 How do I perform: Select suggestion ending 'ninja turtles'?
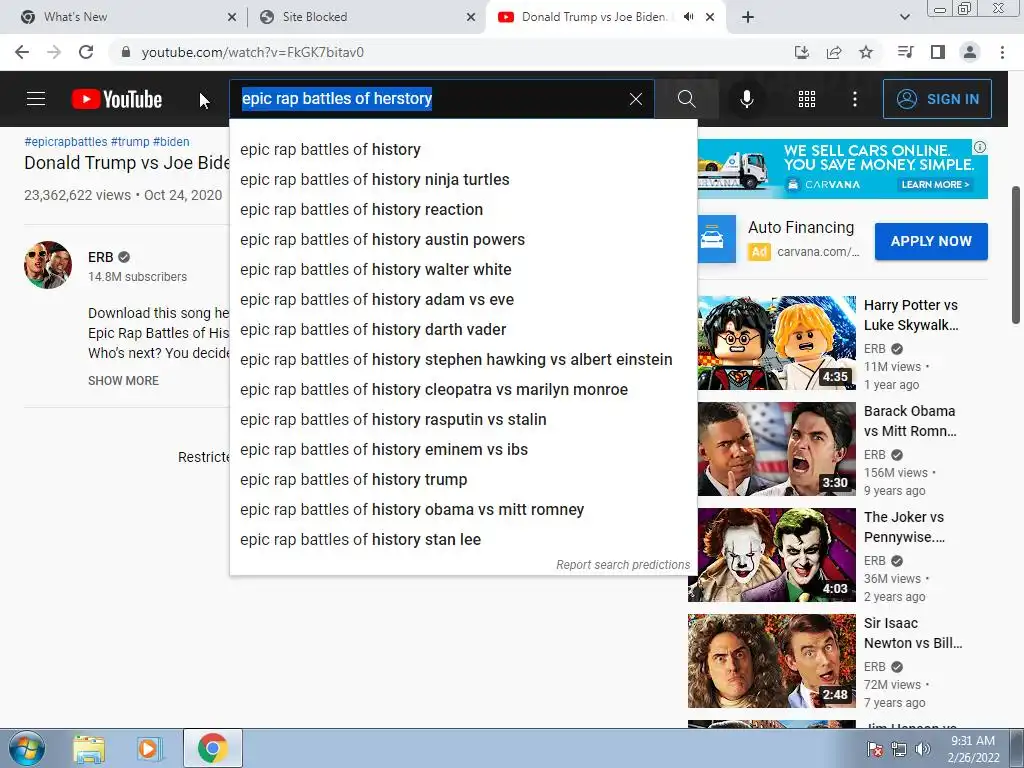pos(463,180)
